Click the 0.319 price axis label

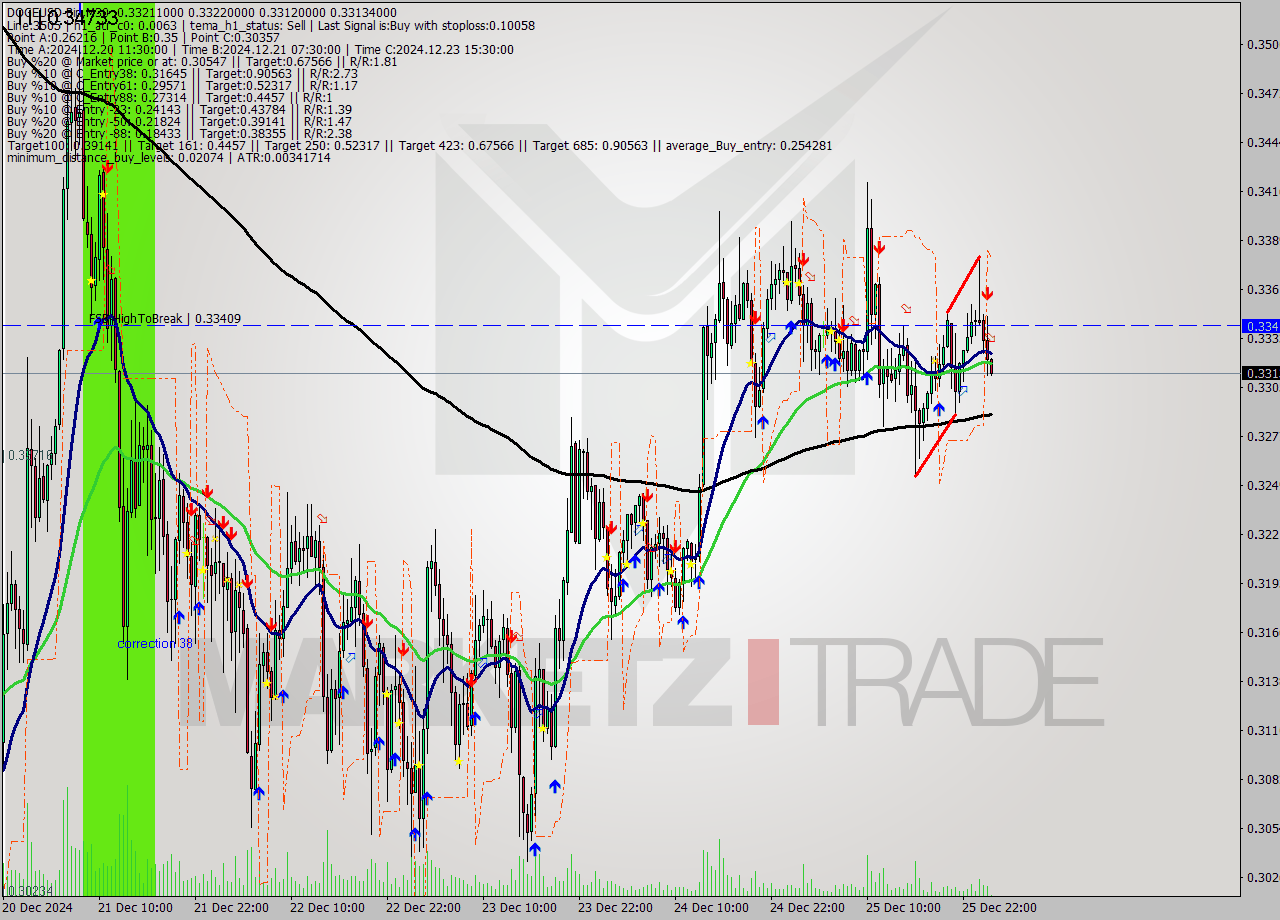[1262, 583]
